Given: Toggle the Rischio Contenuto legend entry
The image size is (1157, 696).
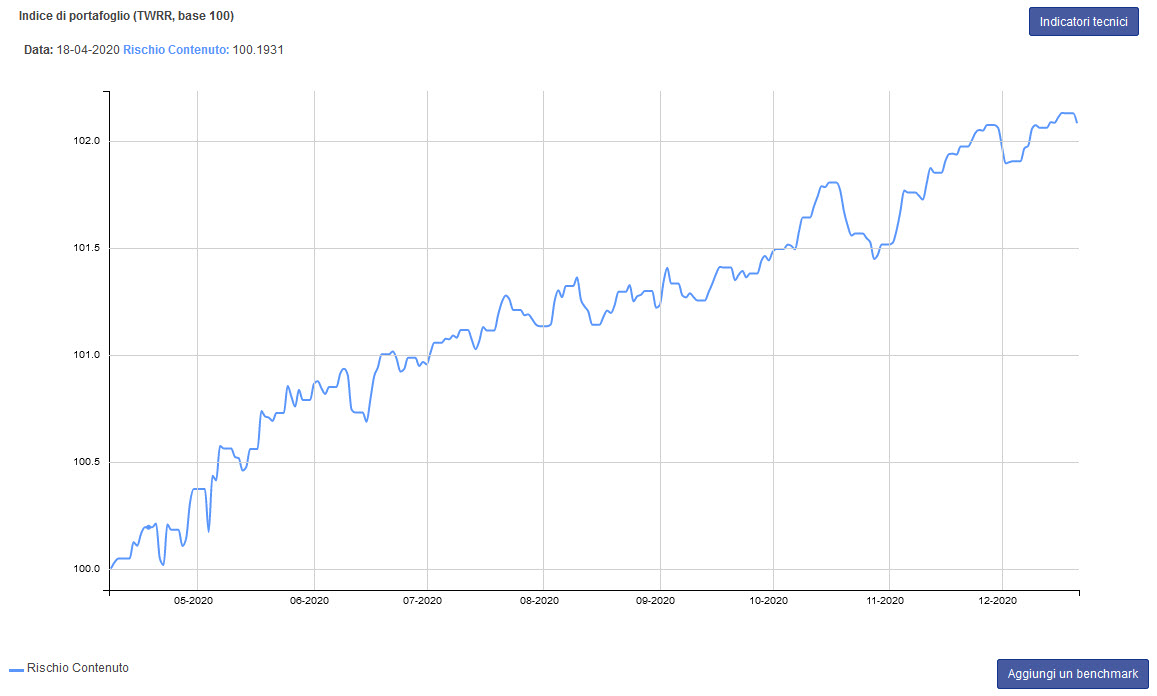Looking at the screenshot, I should point(69,668).
